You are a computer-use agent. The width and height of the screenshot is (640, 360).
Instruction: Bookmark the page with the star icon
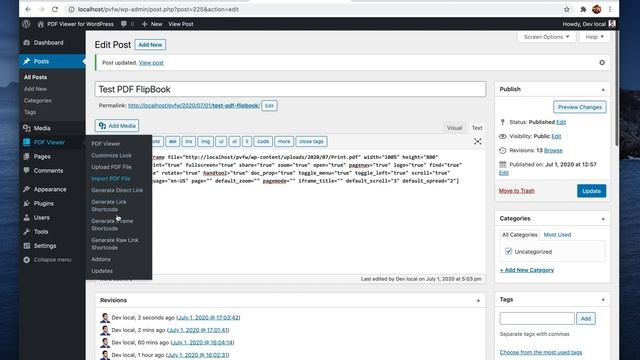point(567,9)
